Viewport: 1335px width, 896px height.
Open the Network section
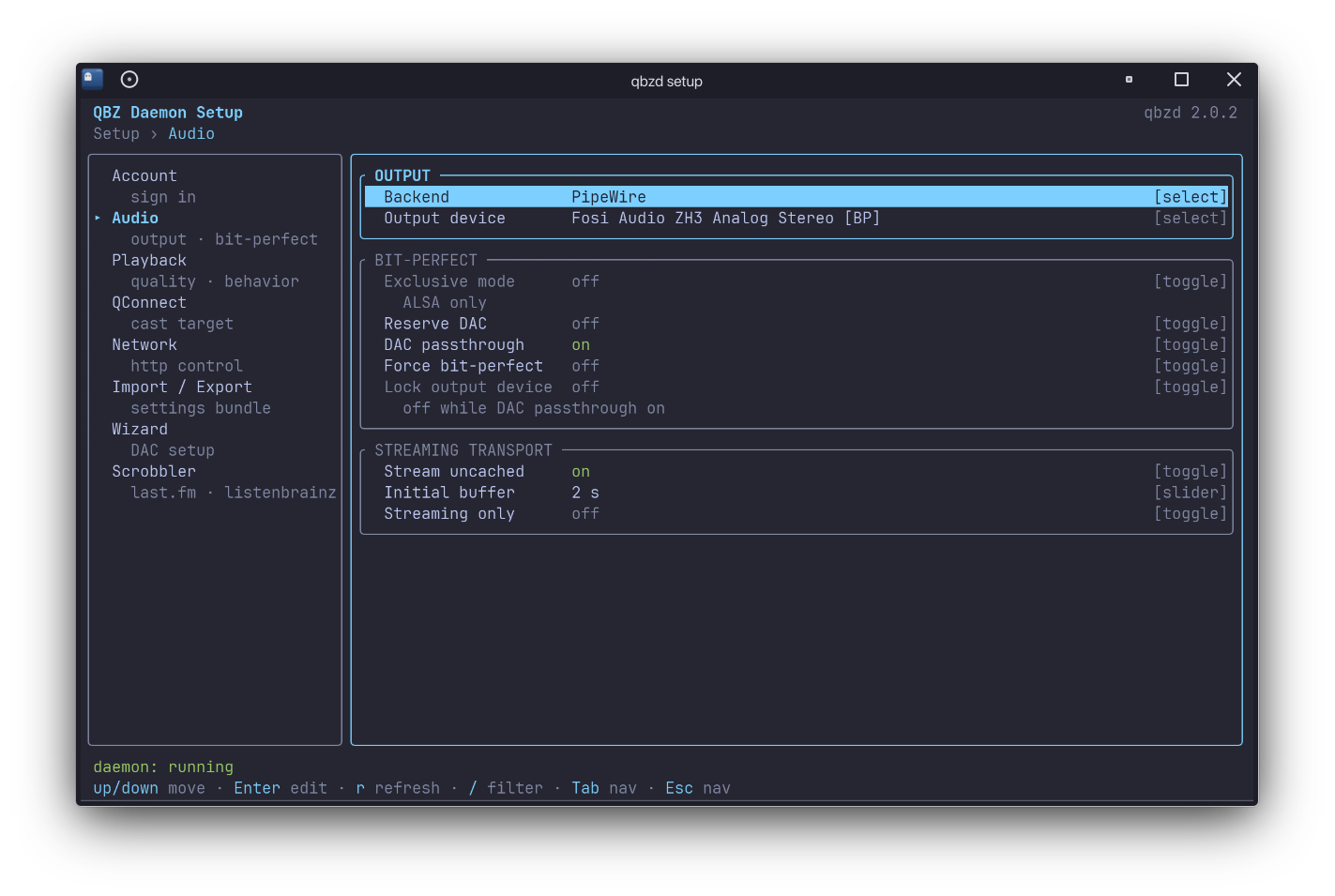tap(144, 345)
